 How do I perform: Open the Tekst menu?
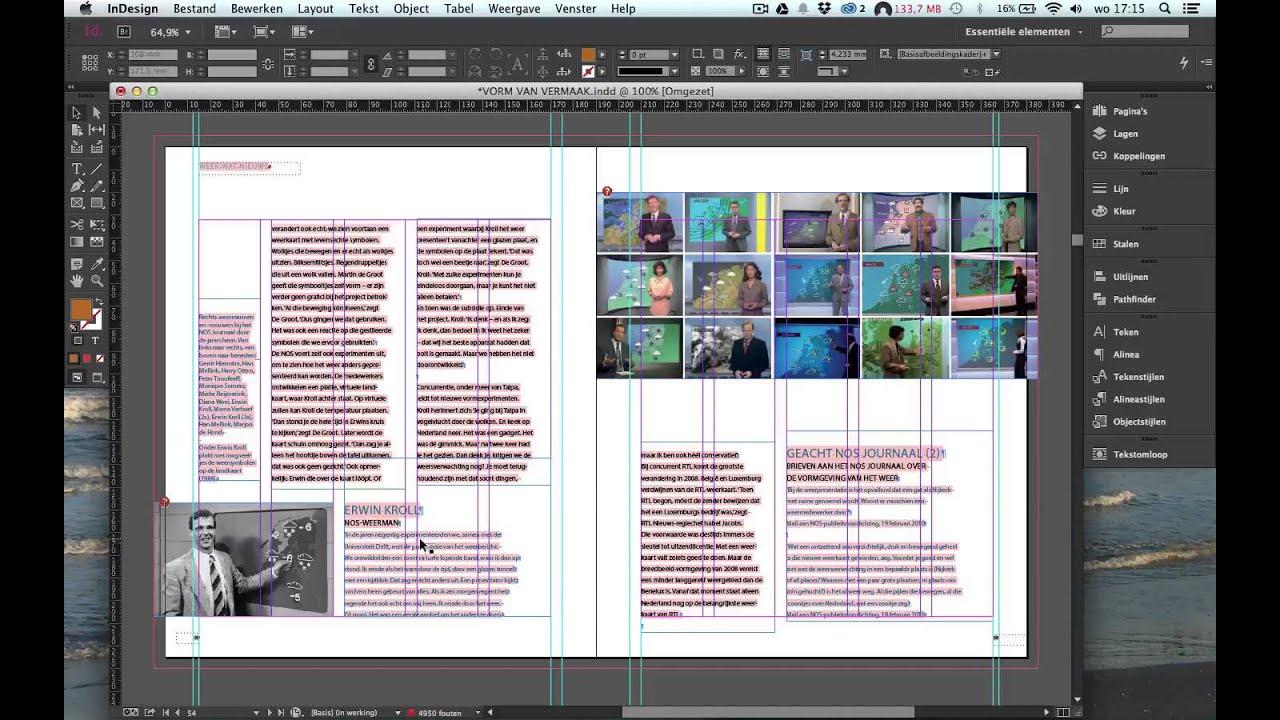tap(363, 8)
